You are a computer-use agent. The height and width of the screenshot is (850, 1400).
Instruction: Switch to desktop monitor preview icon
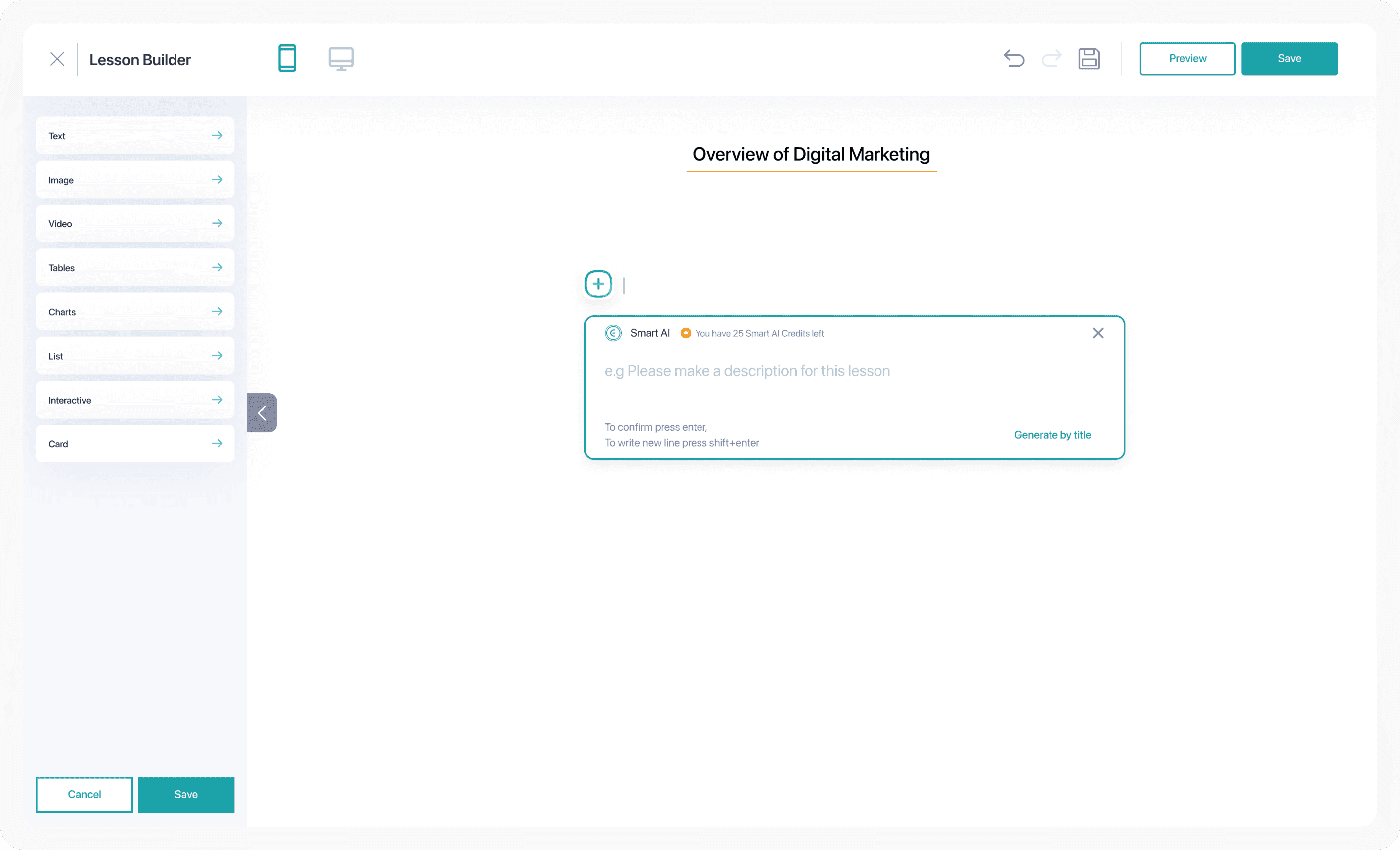[341, 58]
